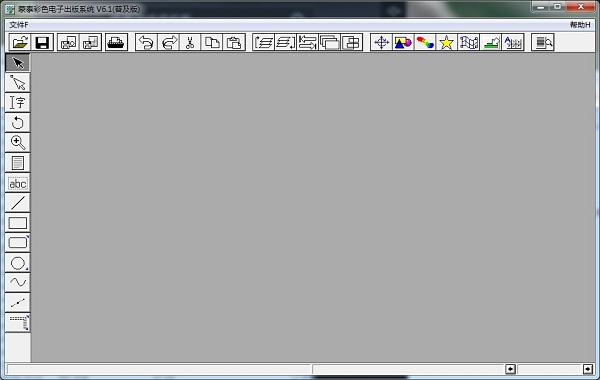Select the rounded rectangle tool

click(x=18, y=243)
